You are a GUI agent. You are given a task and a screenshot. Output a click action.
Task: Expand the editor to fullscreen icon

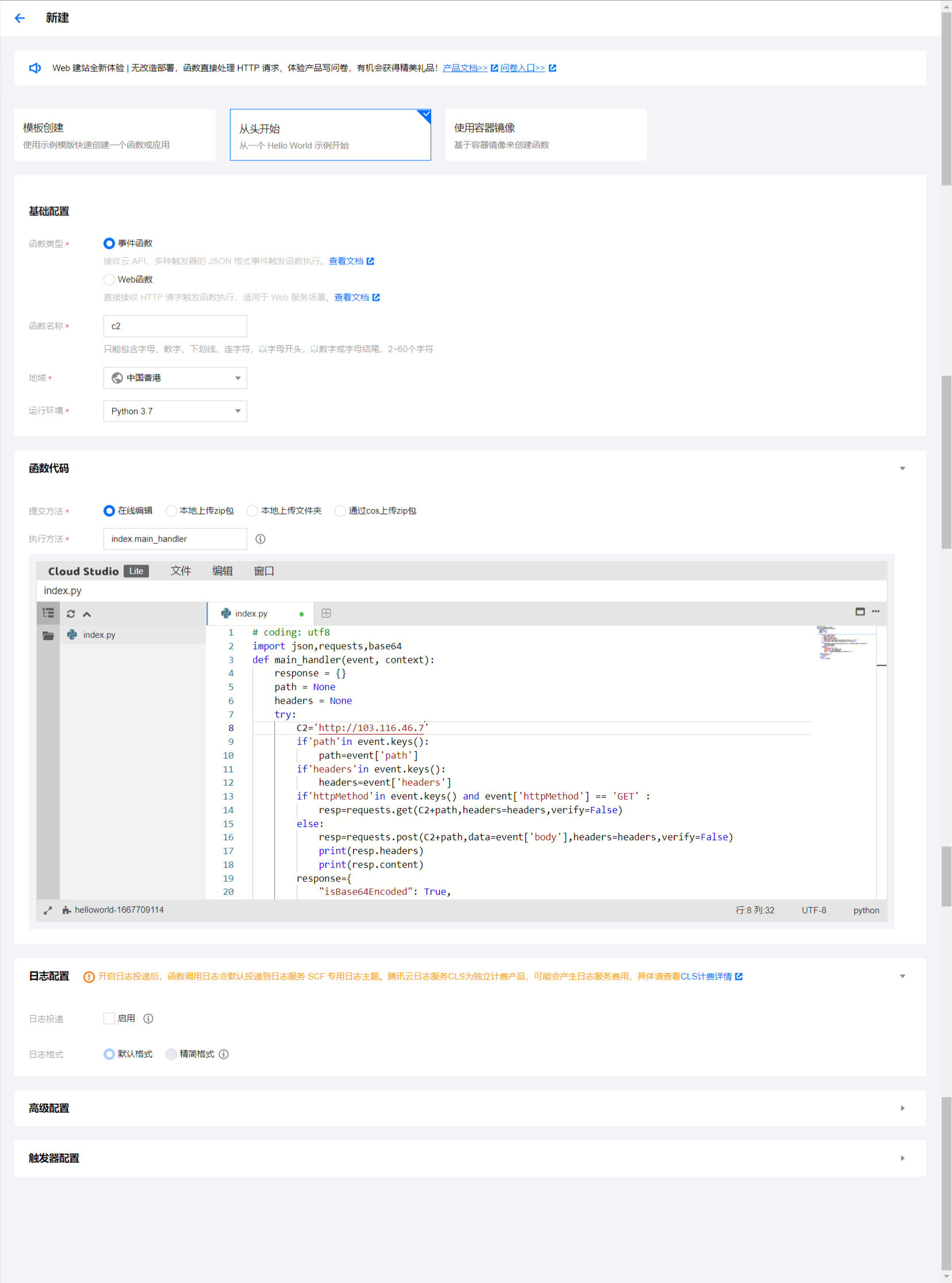click(48, 910)
